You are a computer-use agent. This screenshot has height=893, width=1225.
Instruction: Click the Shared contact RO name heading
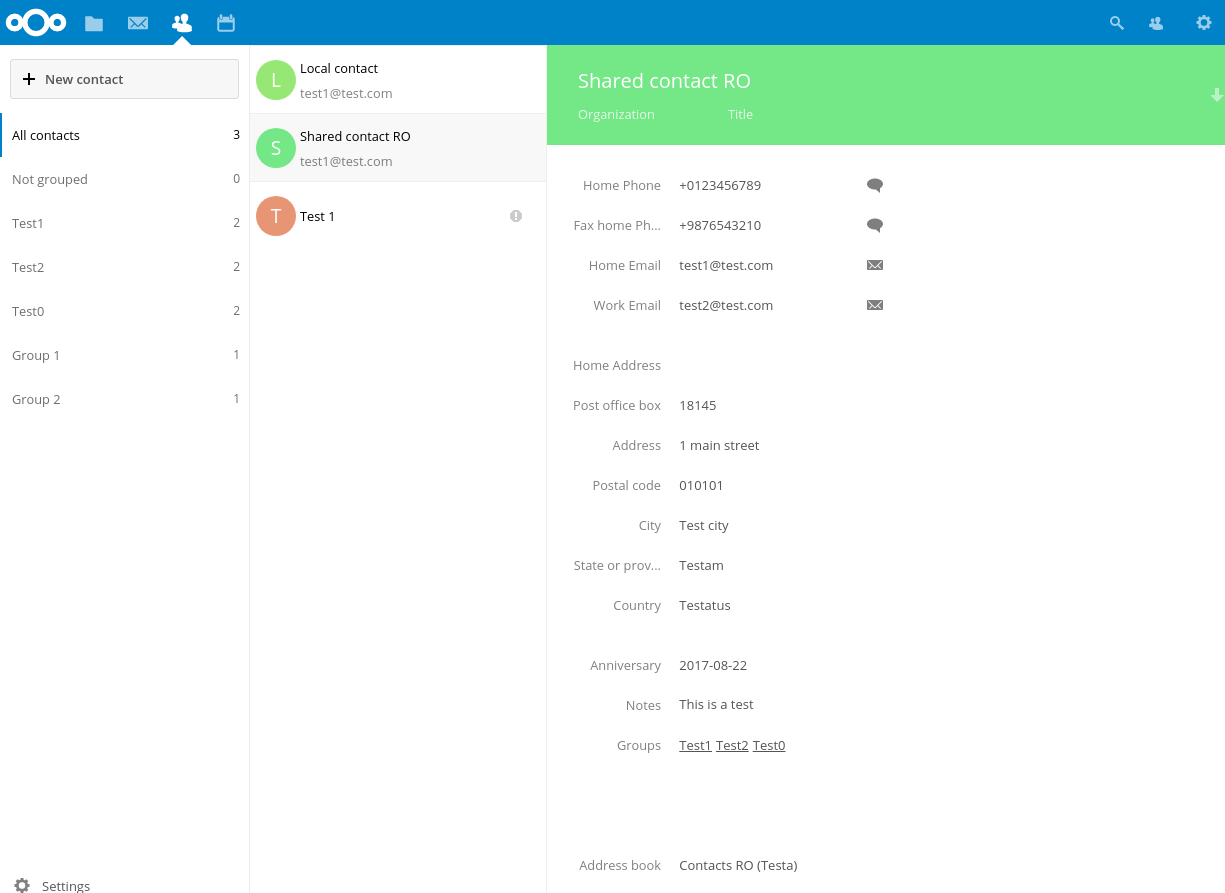tap(664, 81)
